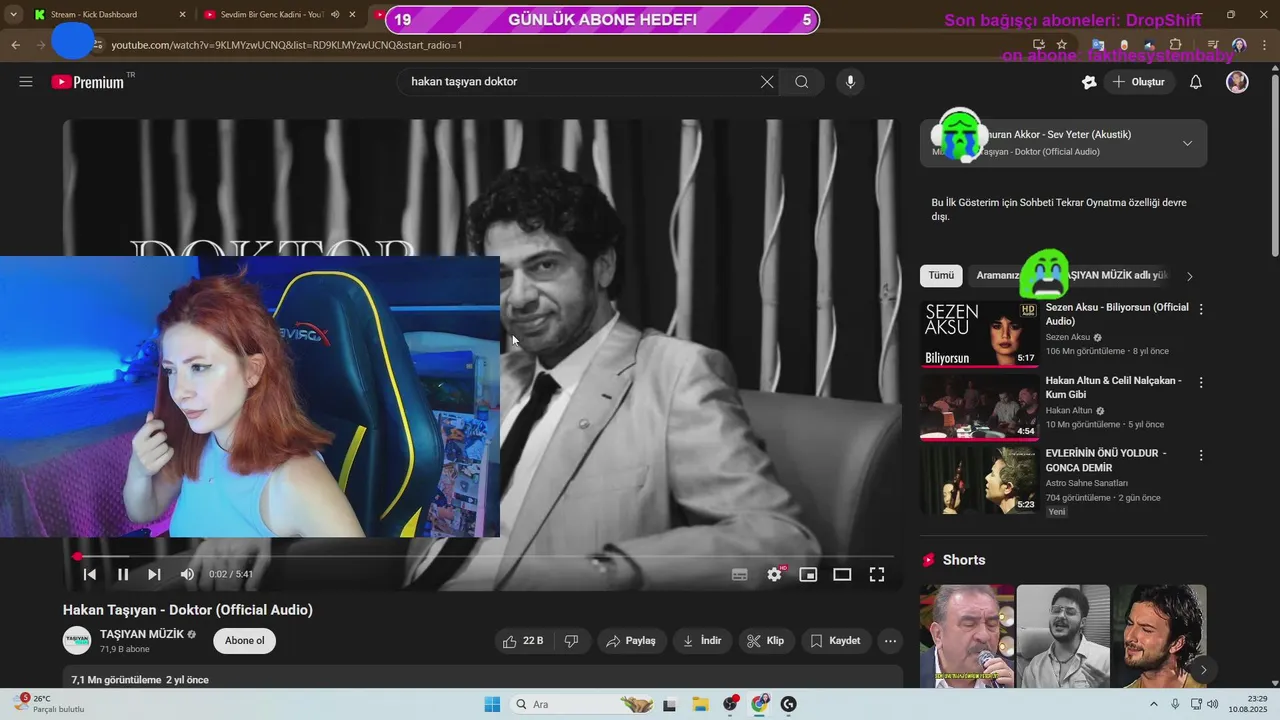Open the YouTube guide hamburger menu
The height and width of the screenshot is (720, 1280).
point(26,82)
